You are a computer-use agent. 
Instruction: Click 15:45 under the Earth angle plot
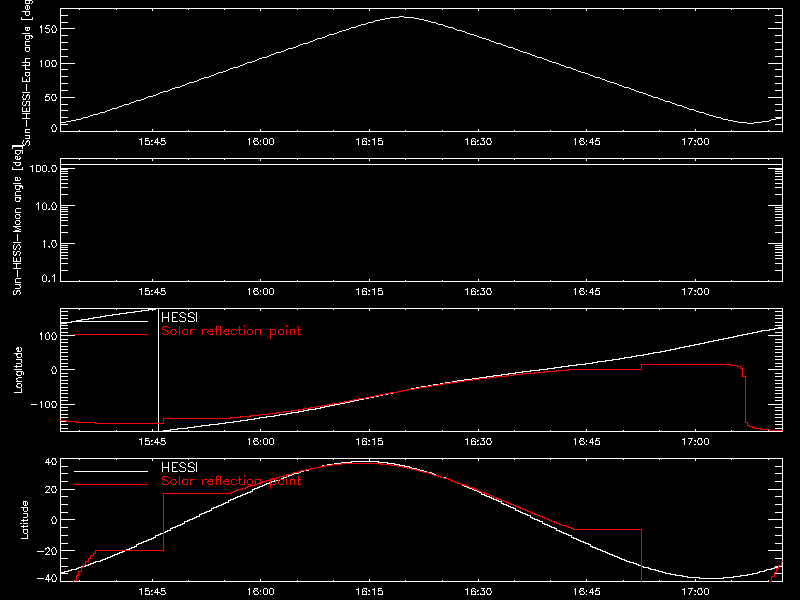[x=152, y=141]
